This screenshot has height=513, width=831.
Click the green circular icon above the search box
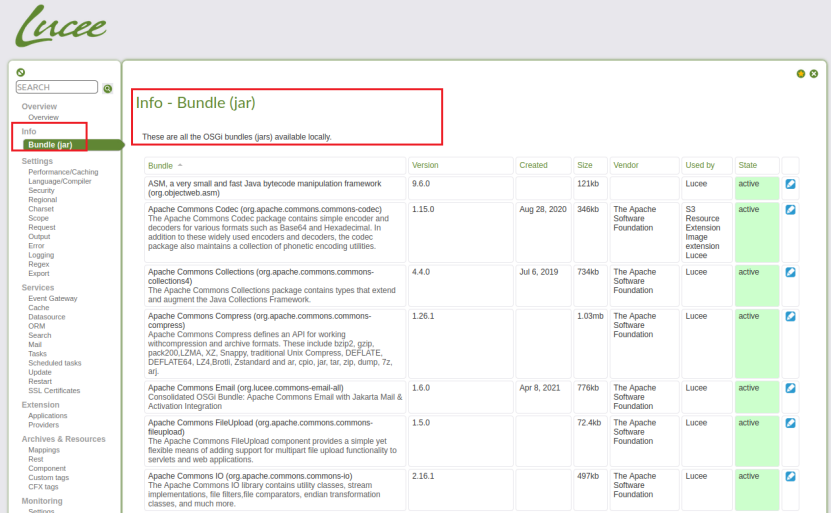(21, 73)
